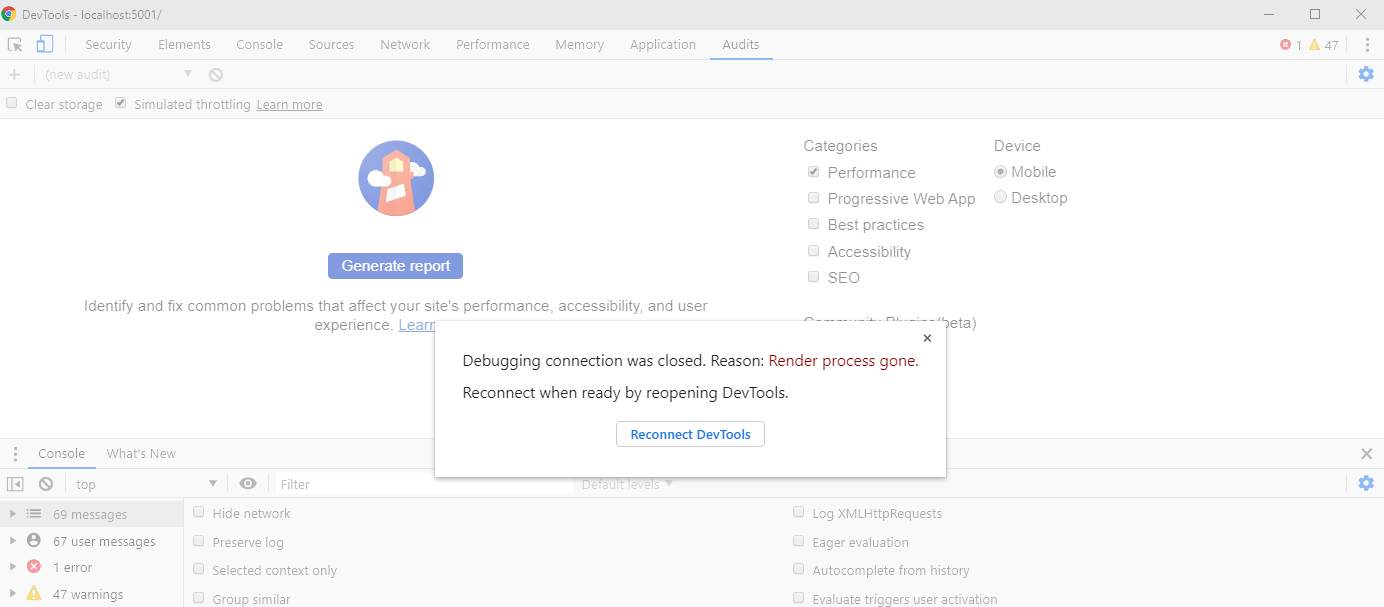The width and height of the screenshot is (1384, 607).
Task: Open the top context dropdown
Action: click(x=145, y=484)
